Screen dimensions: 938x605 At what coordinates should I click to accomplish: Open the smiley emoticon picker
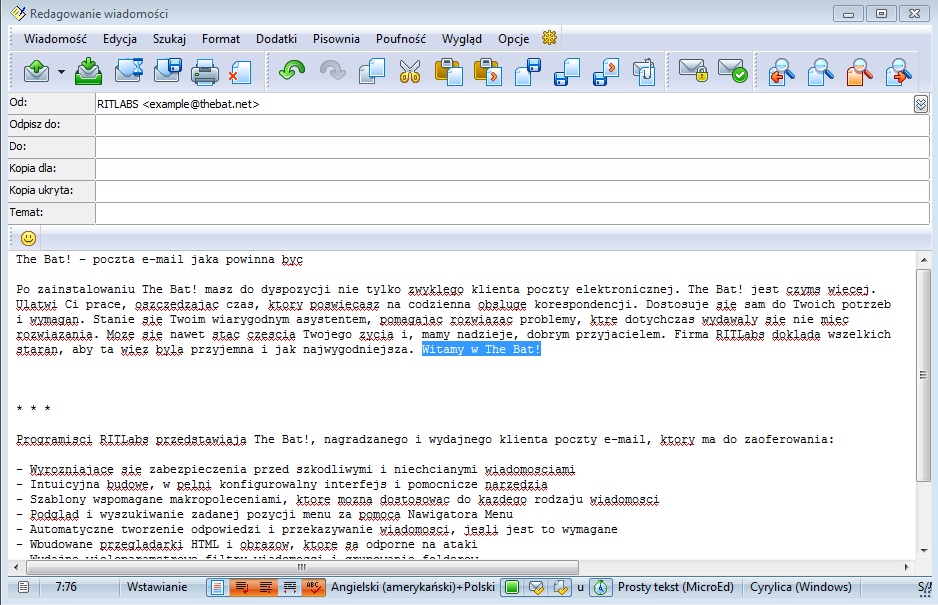click(28, 238)
